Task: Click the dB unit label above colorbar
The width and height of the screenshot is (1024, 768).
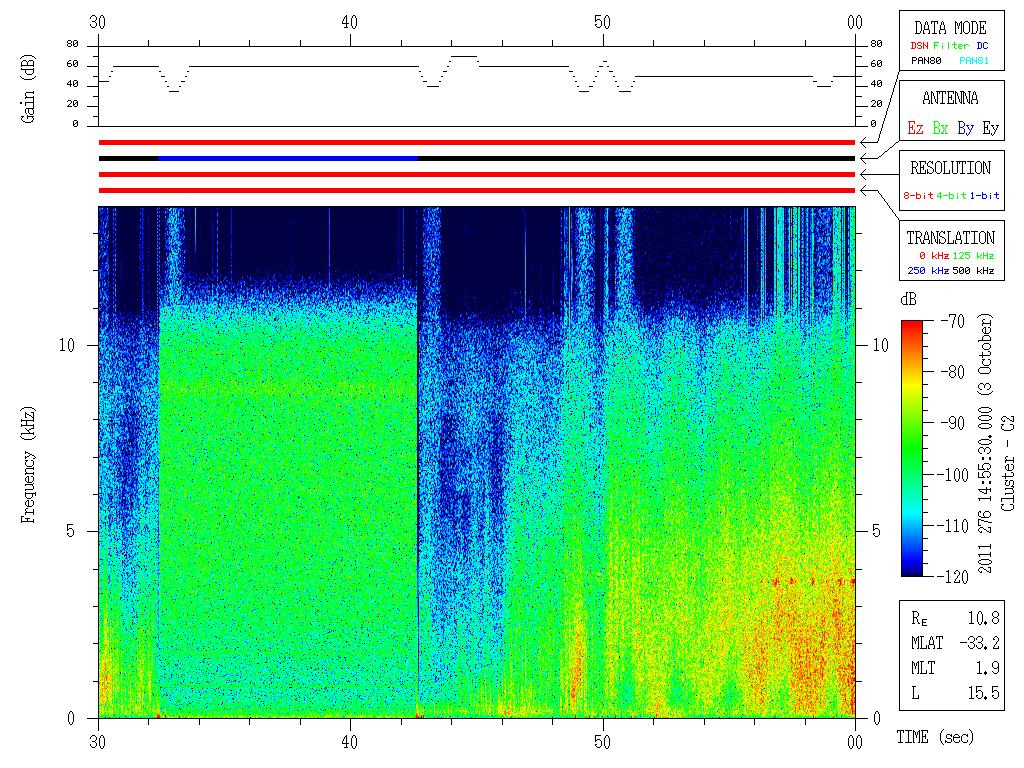Action: click(908, 299)
